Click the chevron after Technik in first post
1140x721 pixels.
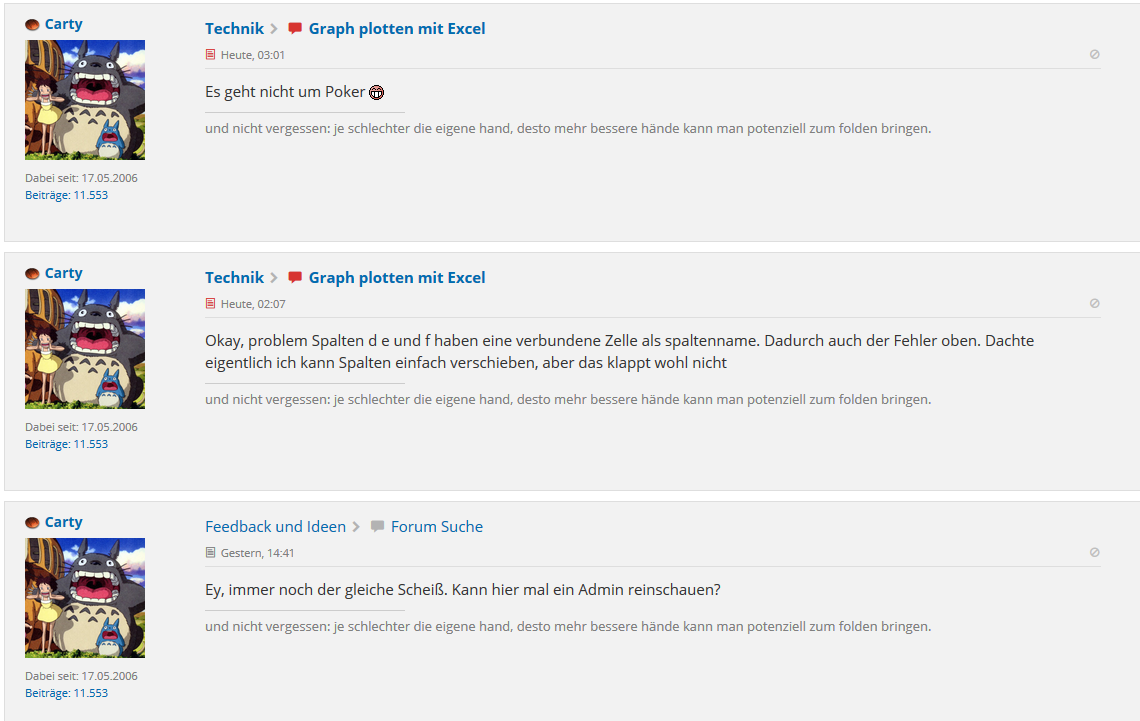(x=274, y=28)
